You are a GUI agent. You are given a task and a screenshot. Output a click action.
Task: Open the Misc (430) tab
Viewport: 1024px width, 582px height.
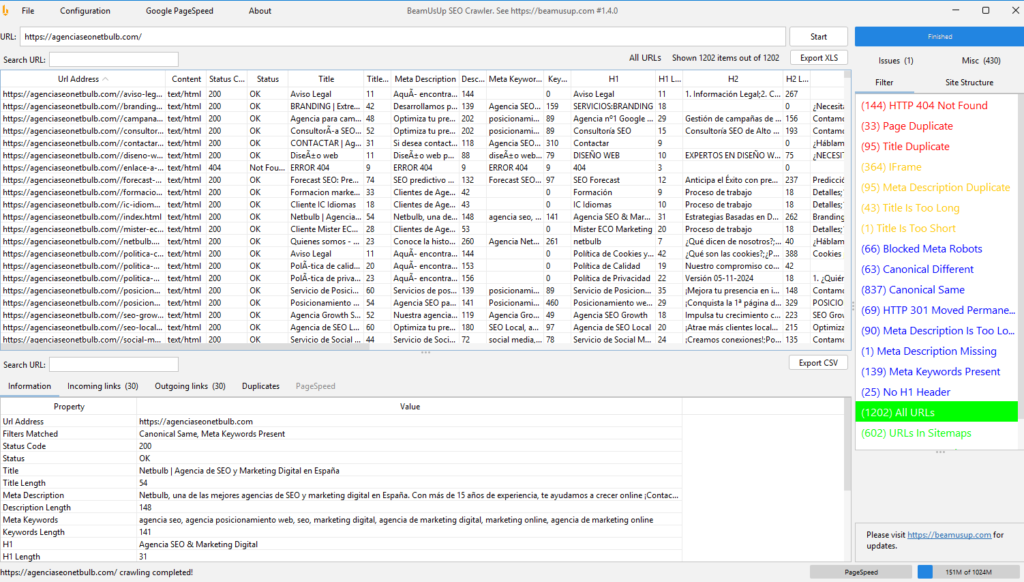[981, 61]
